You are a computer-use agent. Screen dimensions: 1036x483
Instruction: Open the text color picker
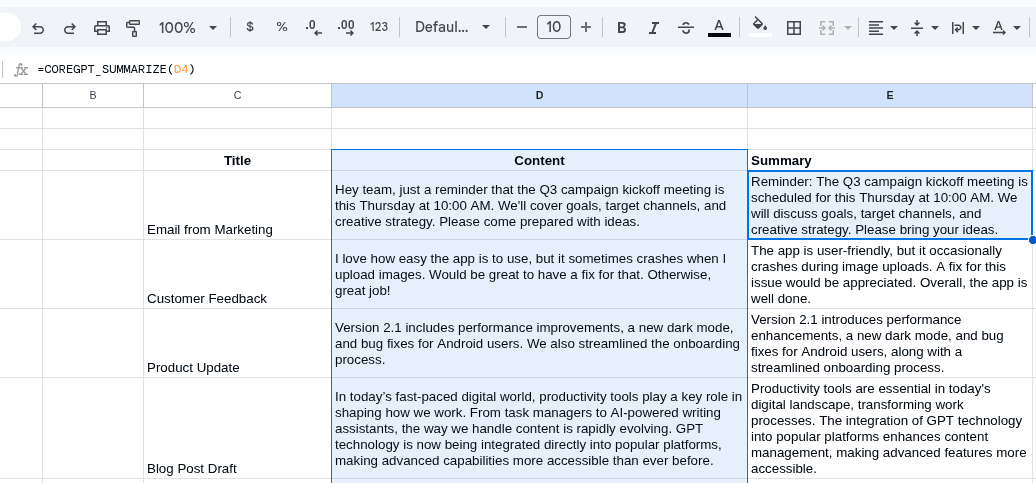click(x=719, y=28)
